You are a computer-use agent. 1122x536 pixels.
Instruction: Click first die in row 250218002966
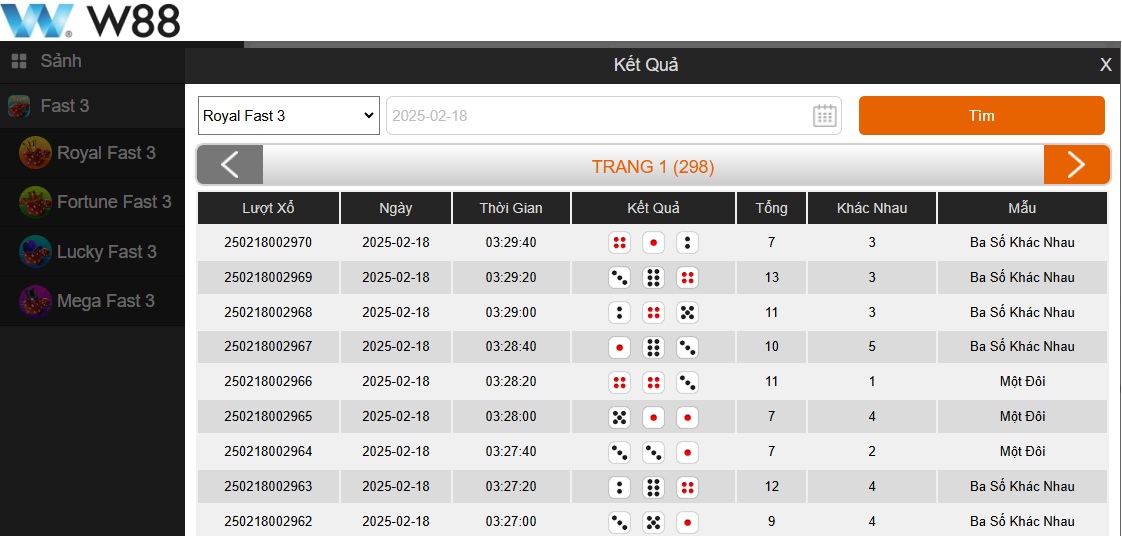[619, 381]
